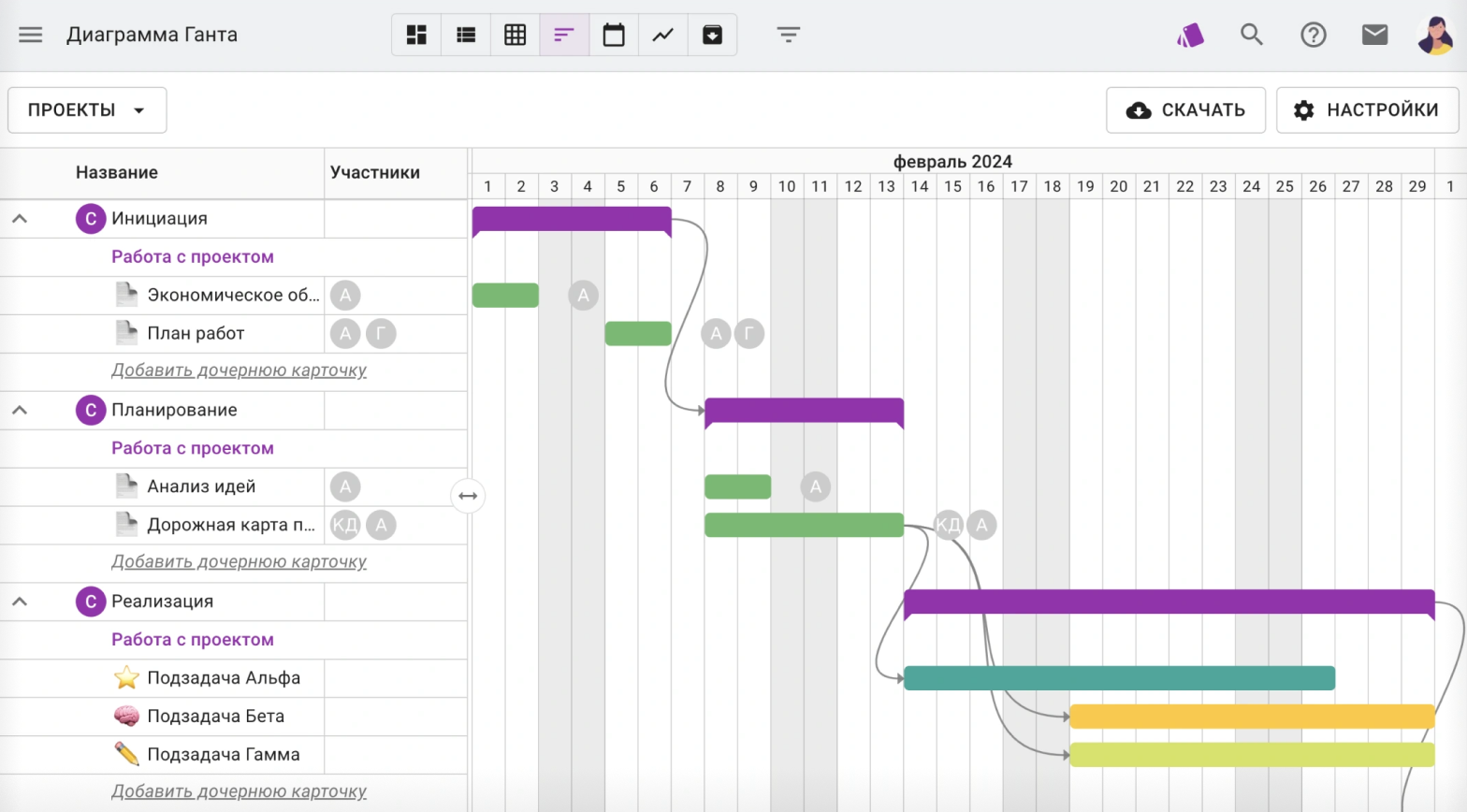
Task: Open Работа с проектом link under Планирование
Action: point(193,448)
